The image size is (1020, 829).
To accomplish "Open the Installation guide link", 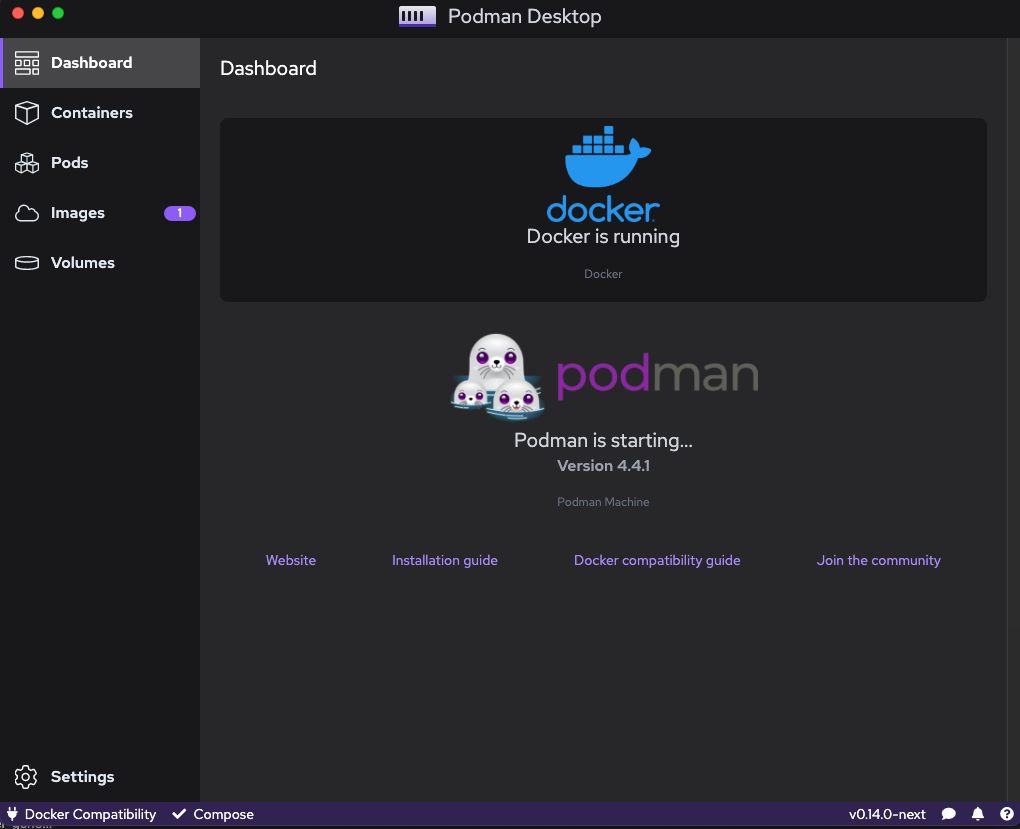I will tap(444, 560).
